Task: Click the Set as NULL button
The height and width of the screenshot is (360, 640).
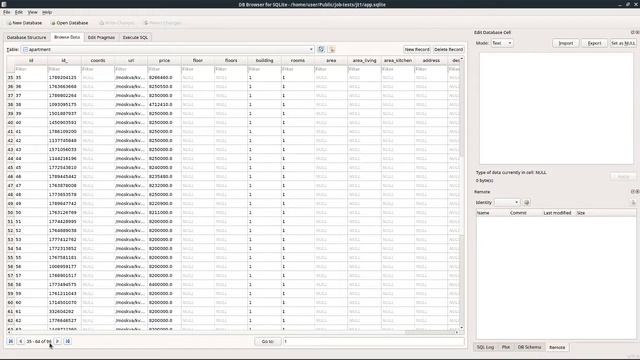Action: [623, 43]
